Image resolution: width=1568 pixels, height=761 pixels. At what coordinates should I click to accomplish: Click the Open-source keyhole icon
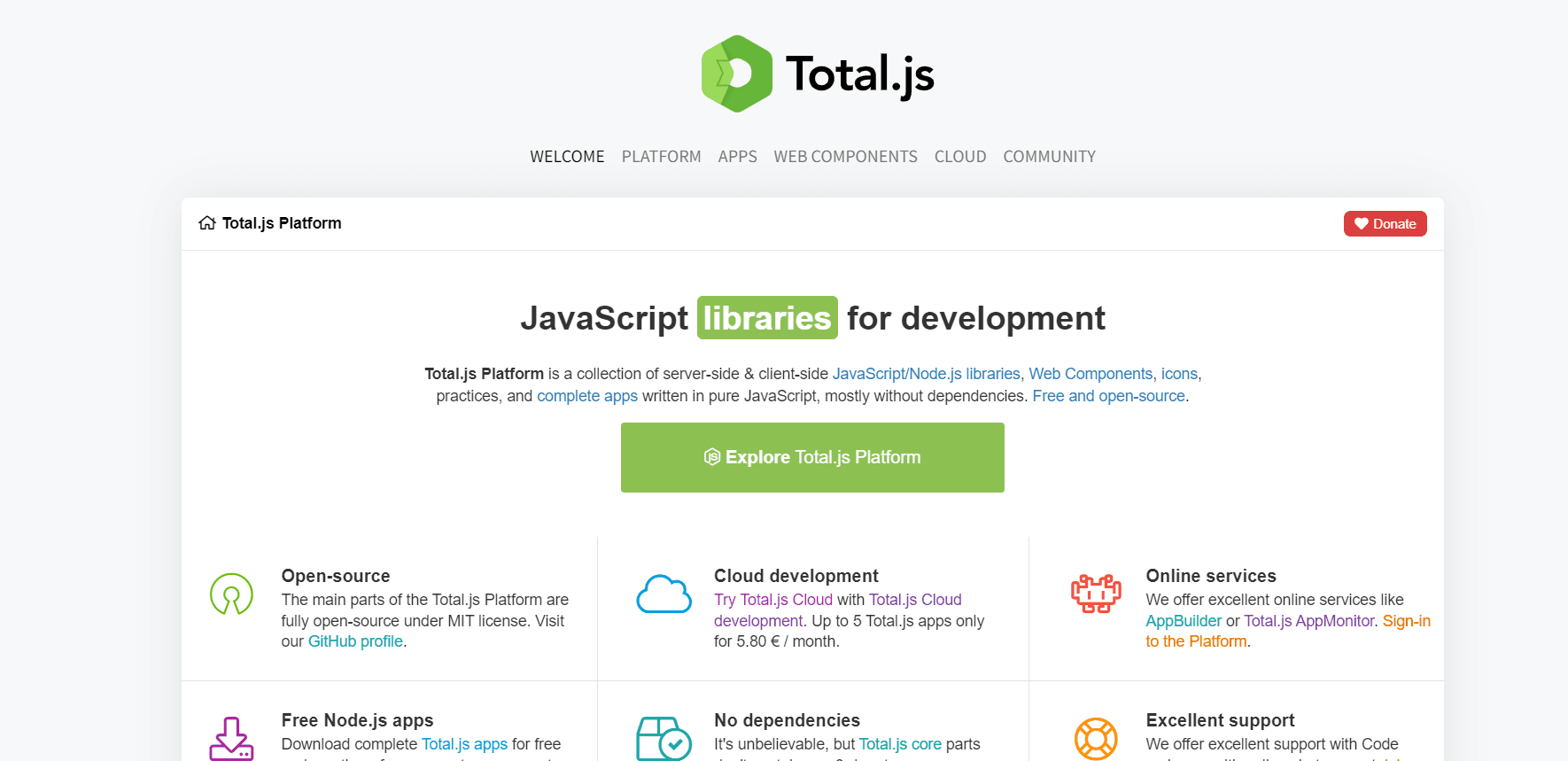[x=231, y=594]
